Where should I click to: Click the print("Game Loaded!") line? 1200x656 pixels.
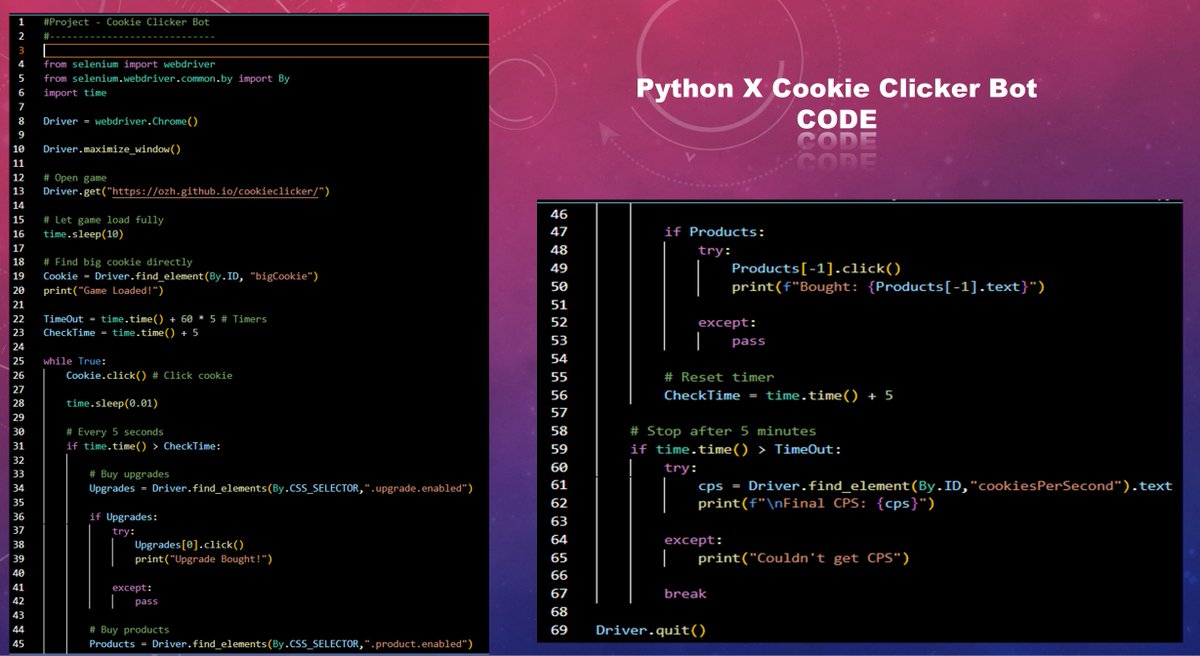coord(103,290)
